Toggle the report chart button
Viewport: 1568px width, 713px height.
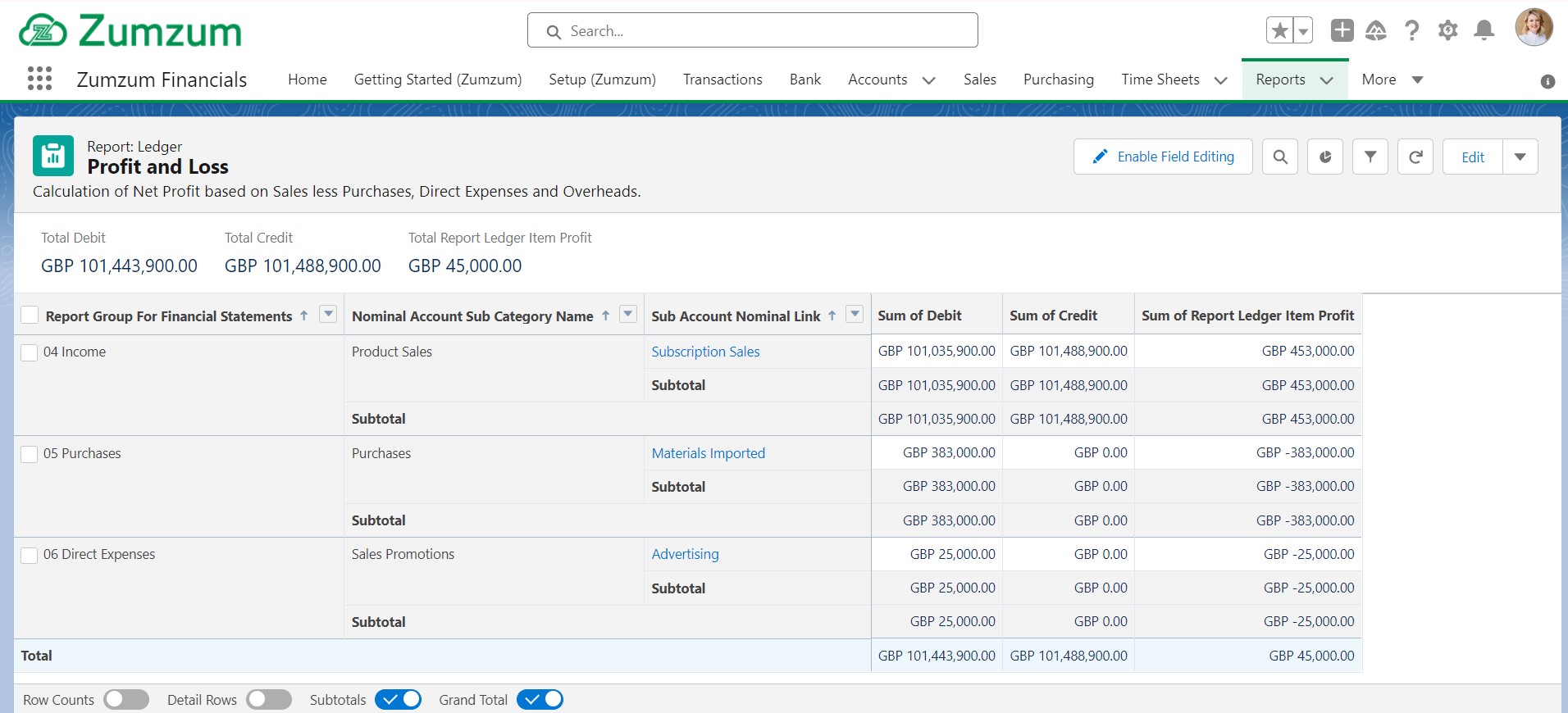1325,157
